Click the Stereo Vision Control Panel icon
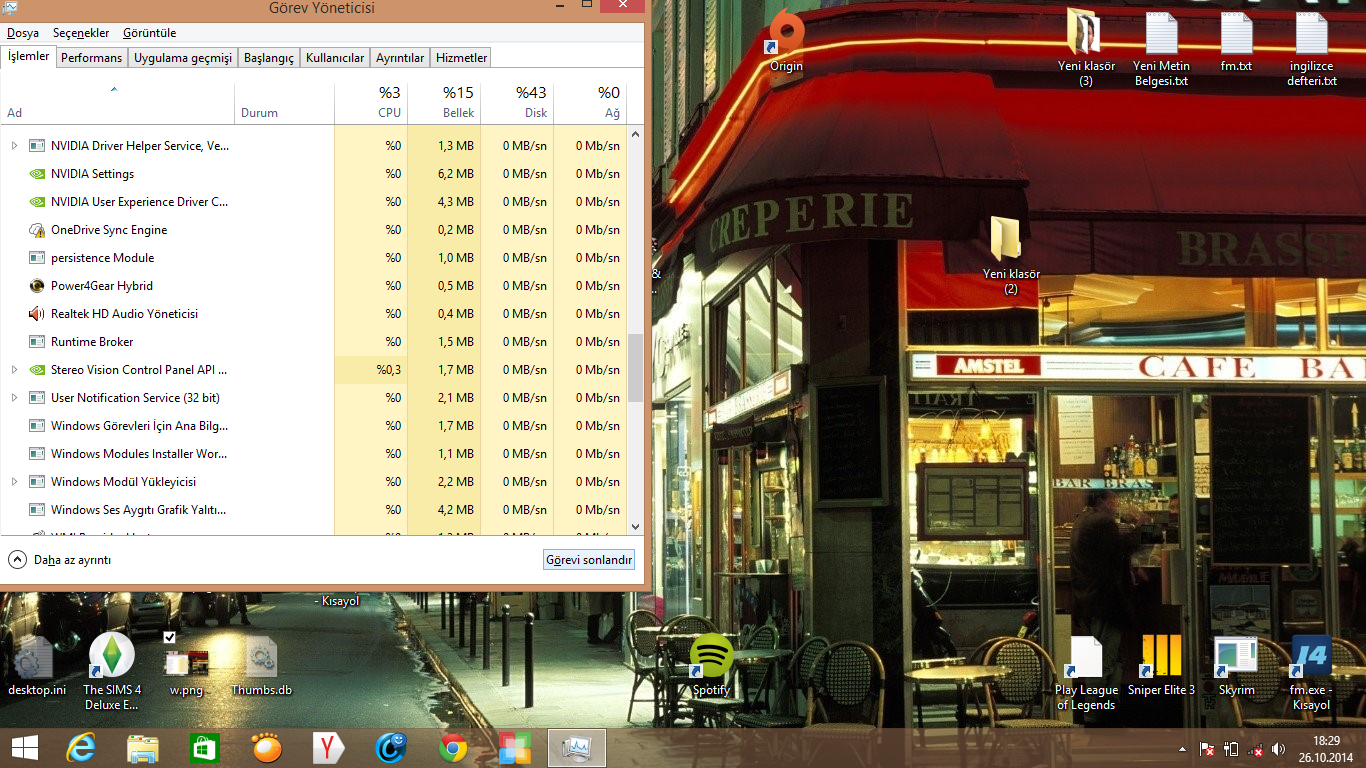 pyautogui.click(x=37, y=370)
